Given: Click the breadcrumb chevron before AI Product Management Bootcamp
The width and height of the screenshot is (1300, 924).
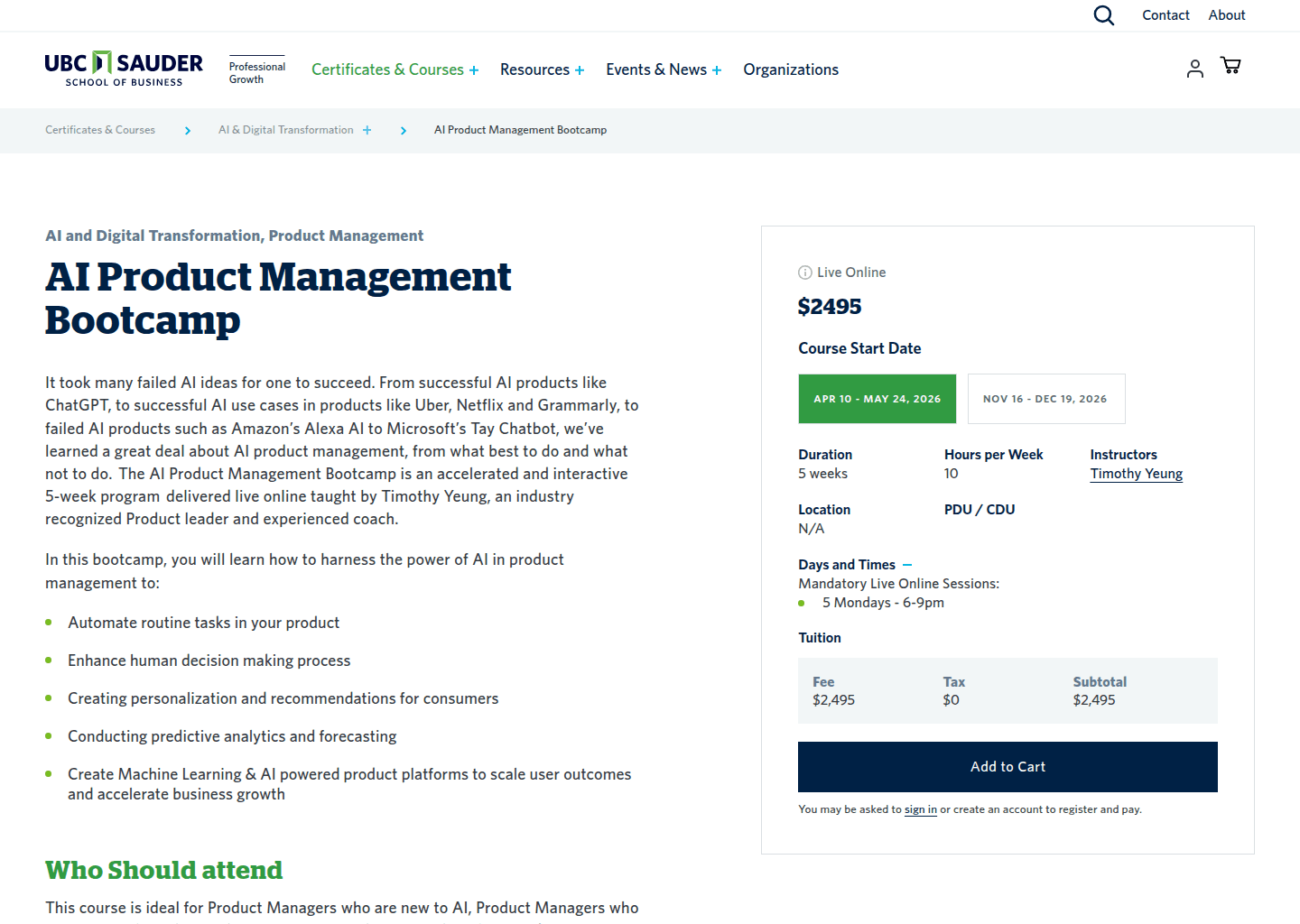Looking at the screenshot, I should coord(403,130).
